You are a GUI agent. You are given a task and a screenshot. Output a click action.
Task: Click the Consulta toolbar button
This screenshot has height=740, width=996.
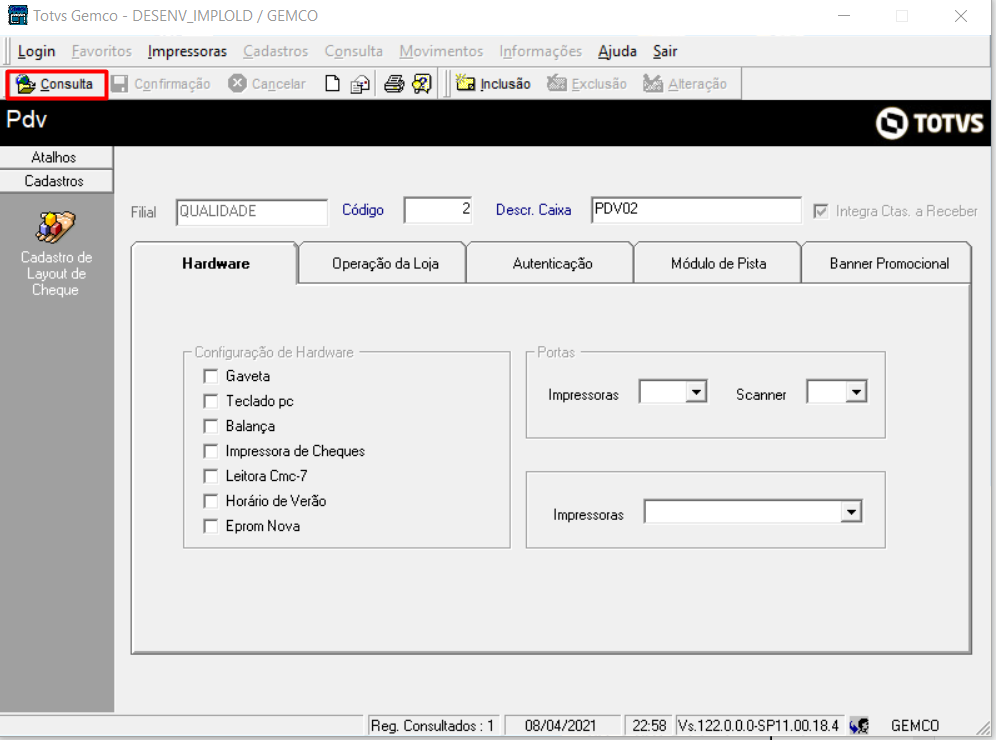55,84
